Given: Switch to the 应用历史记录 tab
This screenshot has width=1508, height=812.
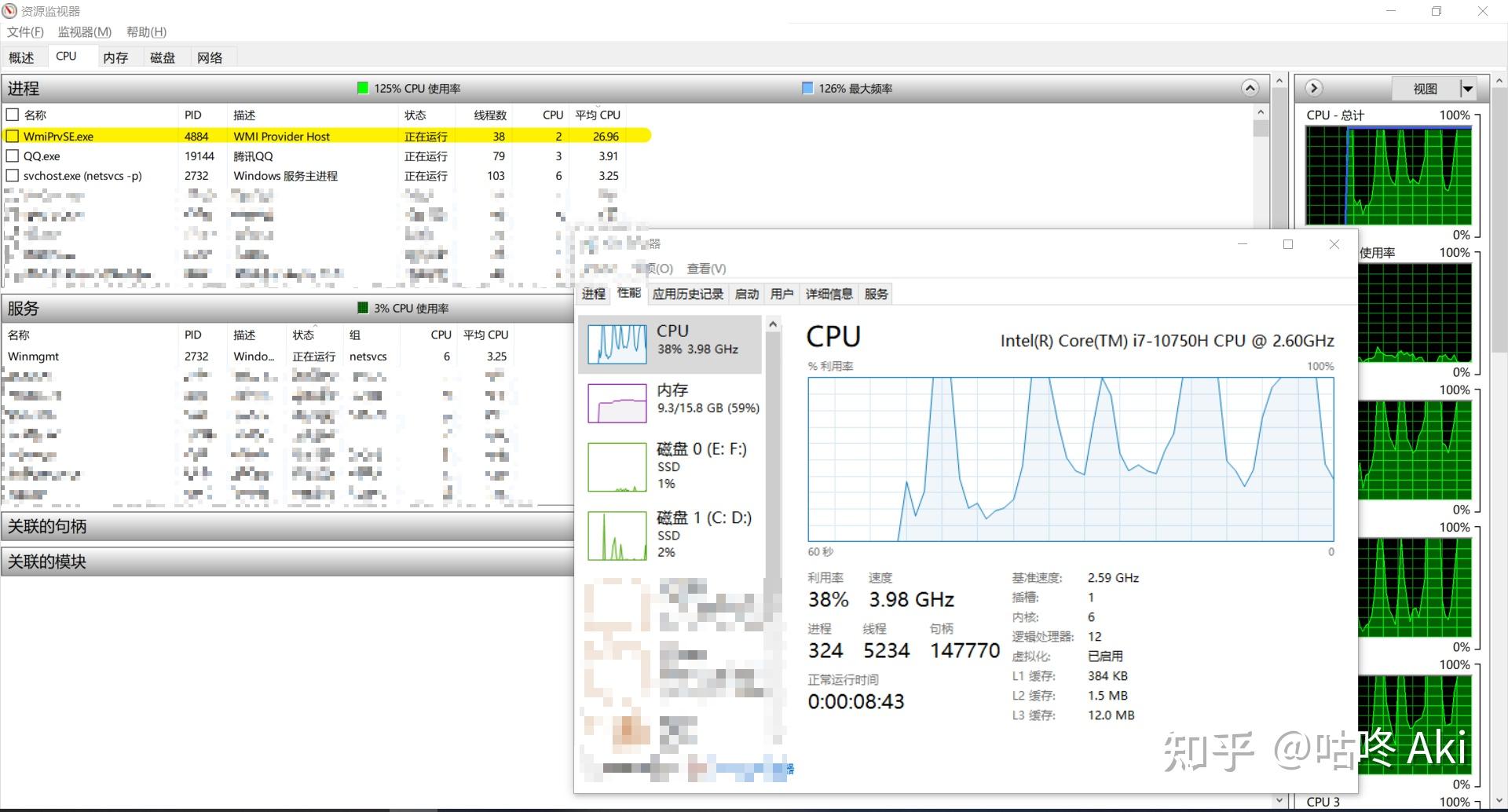Looking at the screenshot, I should 687,293.
